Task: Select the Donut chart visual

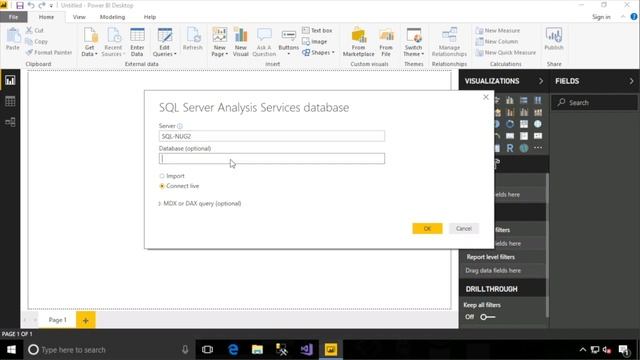Action: [x=510, y=124]
